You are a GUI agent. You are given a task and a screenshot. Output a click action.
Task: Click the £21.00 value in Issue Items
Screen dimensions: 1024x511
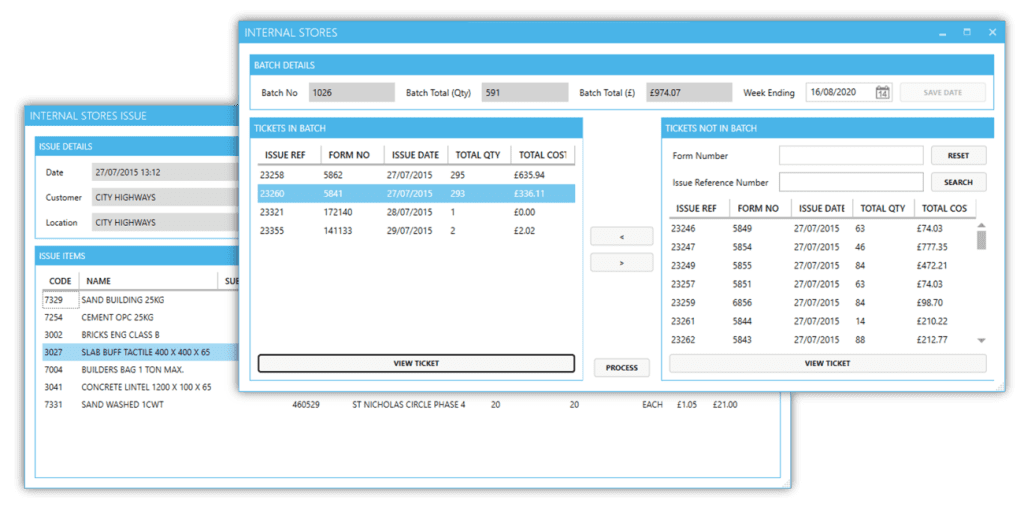point(725,404)
